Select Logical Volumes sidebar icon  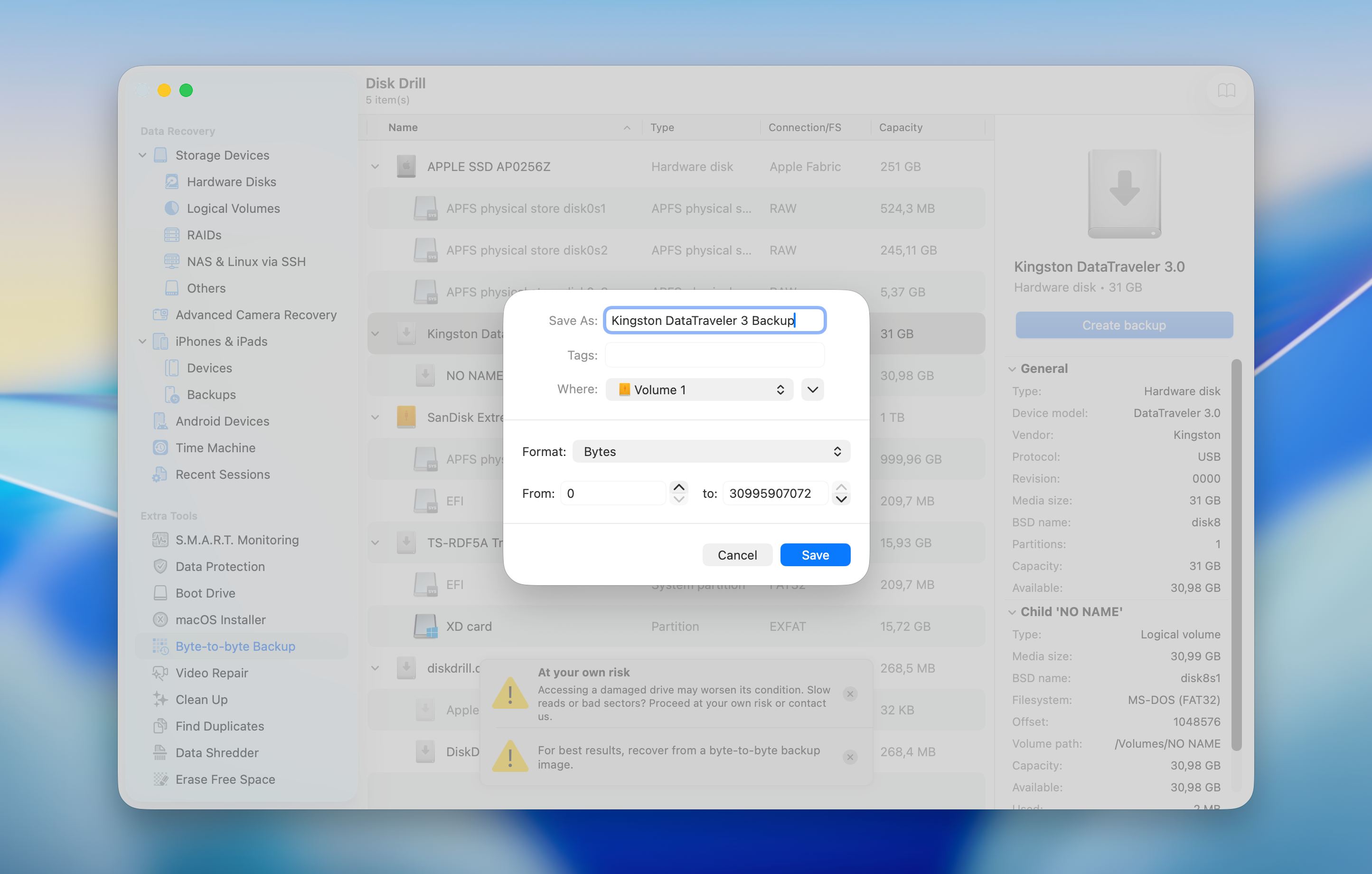click(171, 208)
